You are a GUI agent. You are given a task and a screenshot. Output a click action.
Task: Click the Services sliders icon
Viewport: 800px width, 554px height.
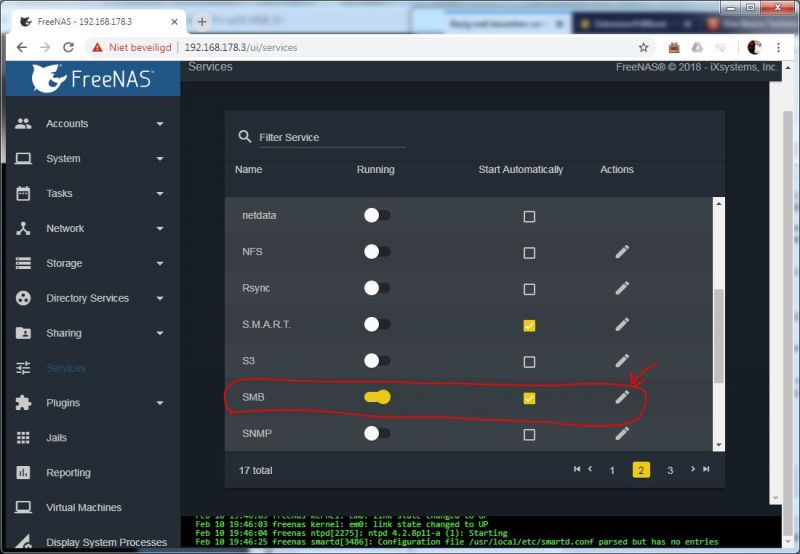pos(23,368)
